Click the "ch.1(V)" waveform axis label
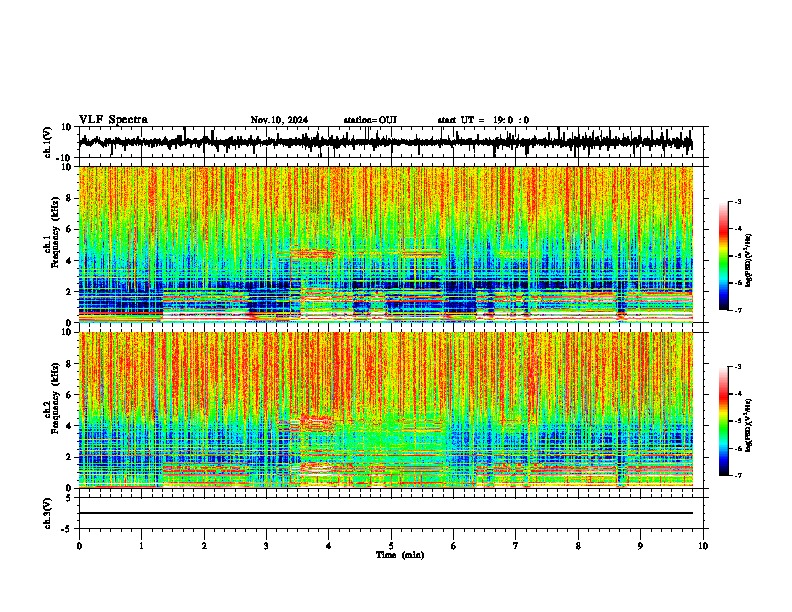Viewport: 792px width, 612px height. pos(48,142)
